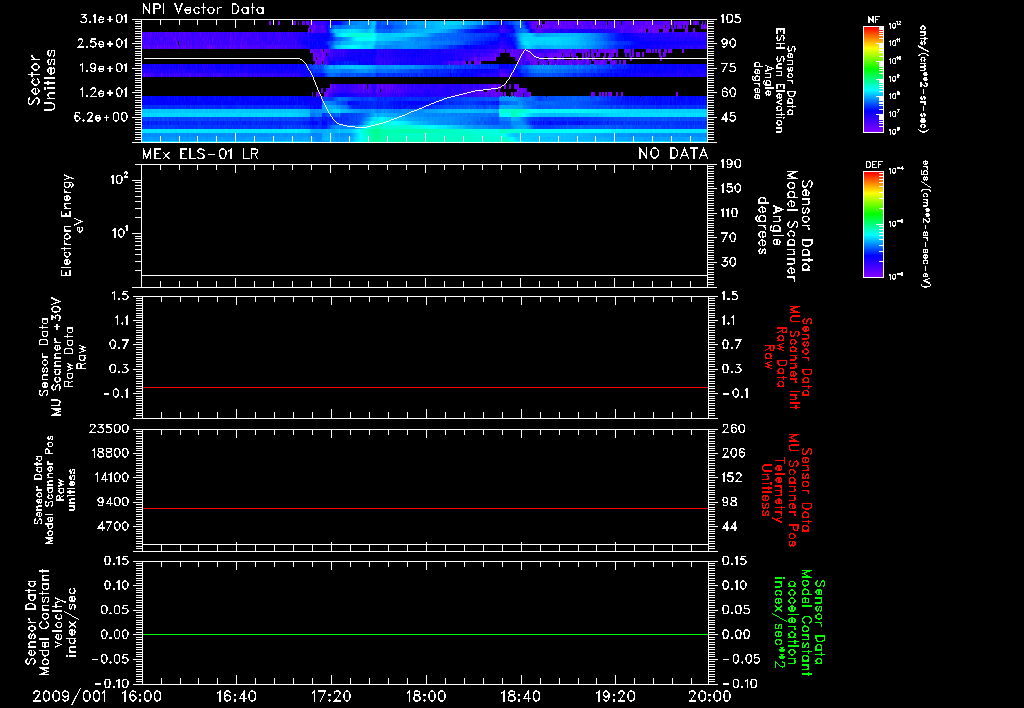Viewport: 1024px width, 708px height.
Task: Click the "Electron Energy eV" axis title
Action: (72, 225)
